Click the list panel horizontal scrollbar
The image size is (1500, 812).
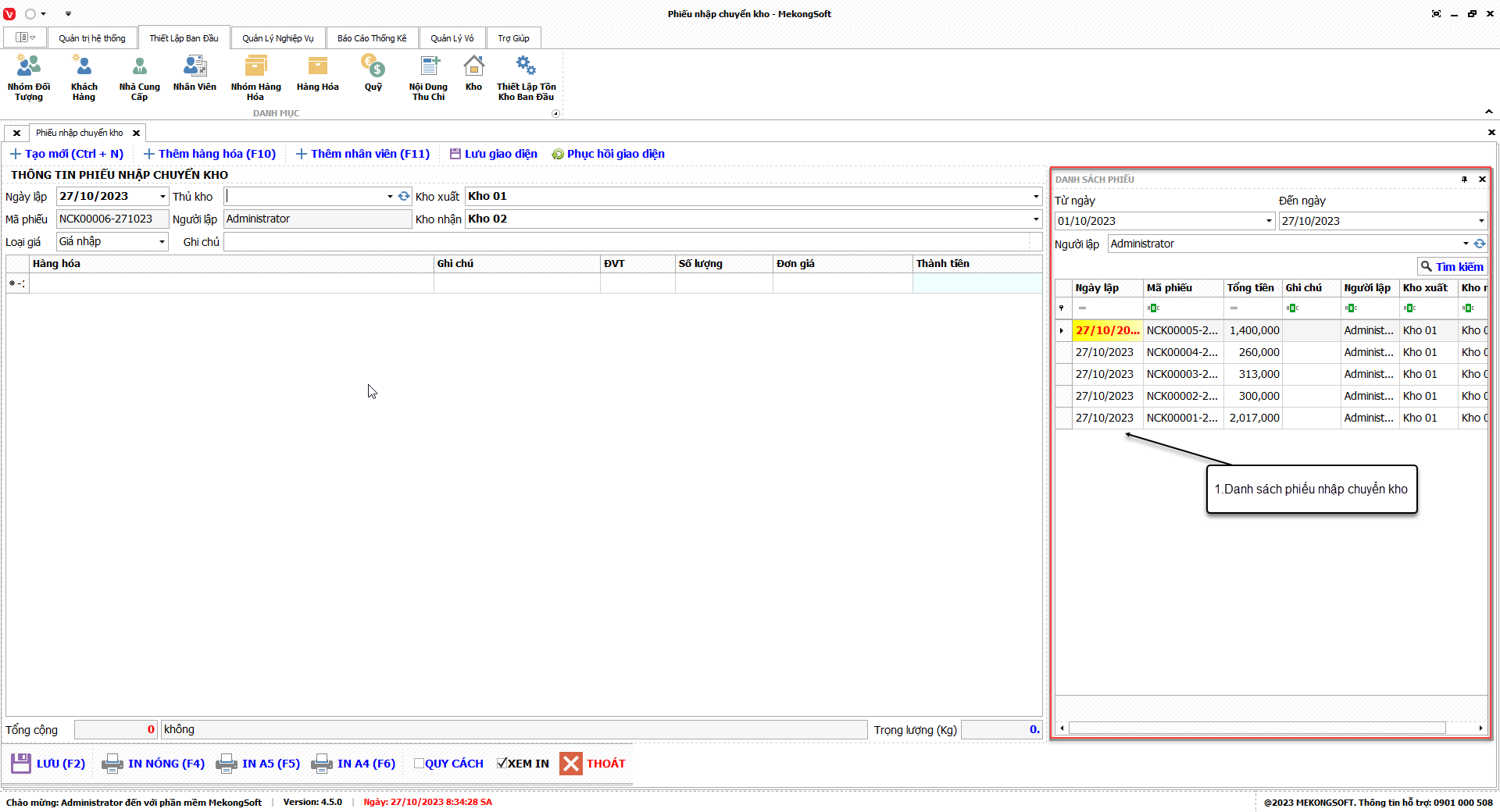[1256, 728]
